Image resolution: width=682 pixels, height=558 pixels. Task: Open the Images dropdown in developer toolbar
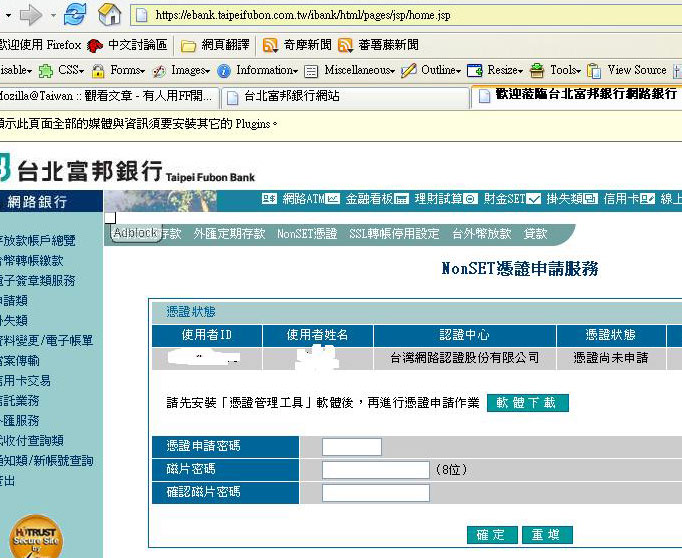tap(182, 70)
